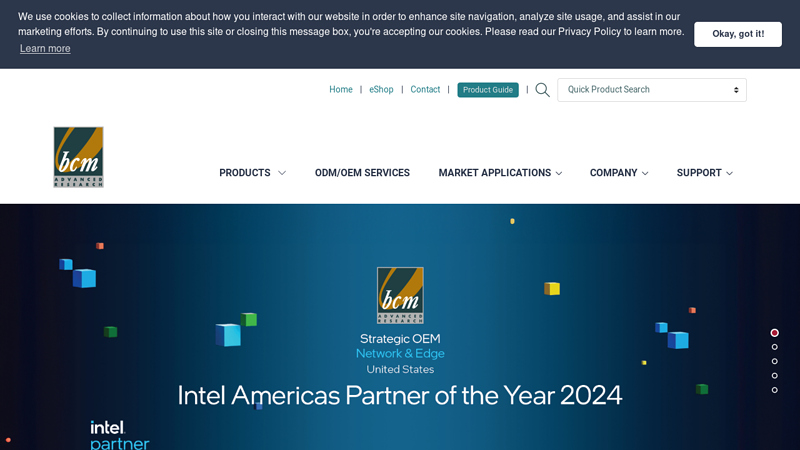Click the United States text
This screenshot has height=450, width=800.
[400, 369]
